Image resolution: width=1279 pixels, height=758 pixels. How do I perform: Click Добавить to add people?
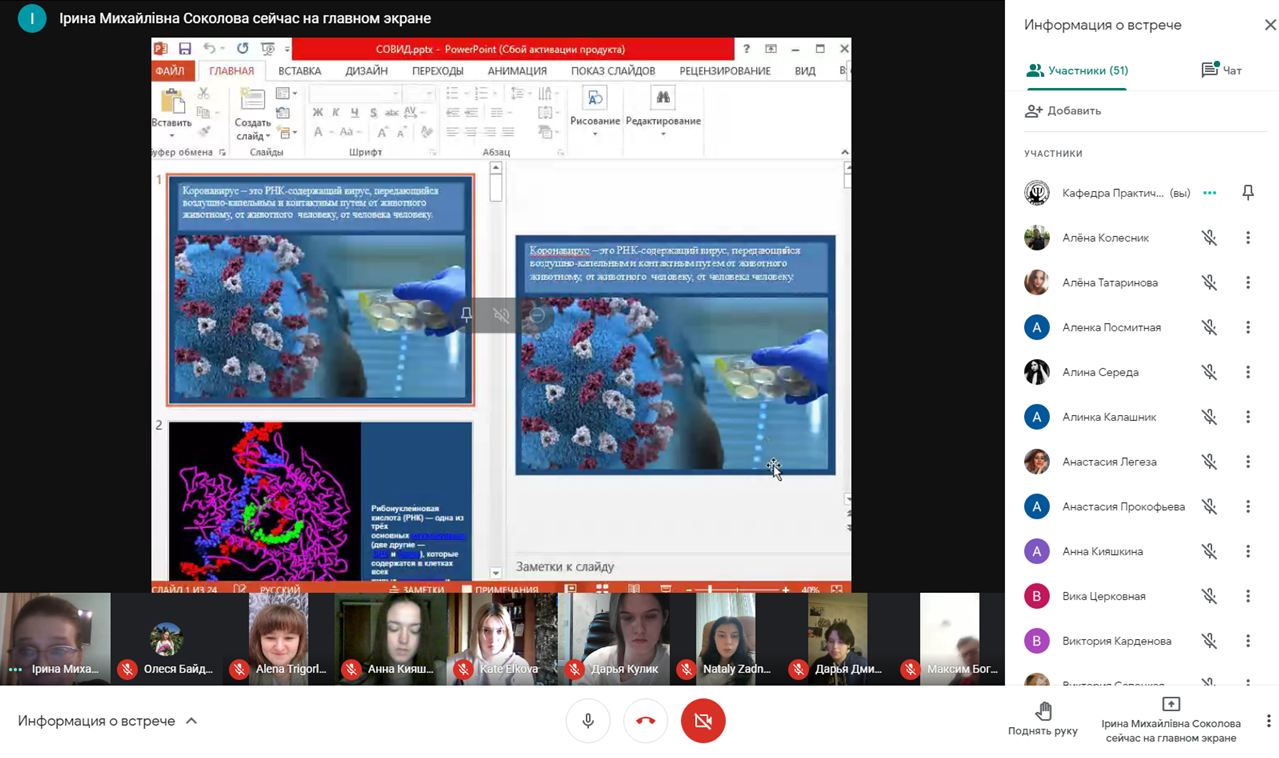pyautogui.click(x=1063, y=111)
